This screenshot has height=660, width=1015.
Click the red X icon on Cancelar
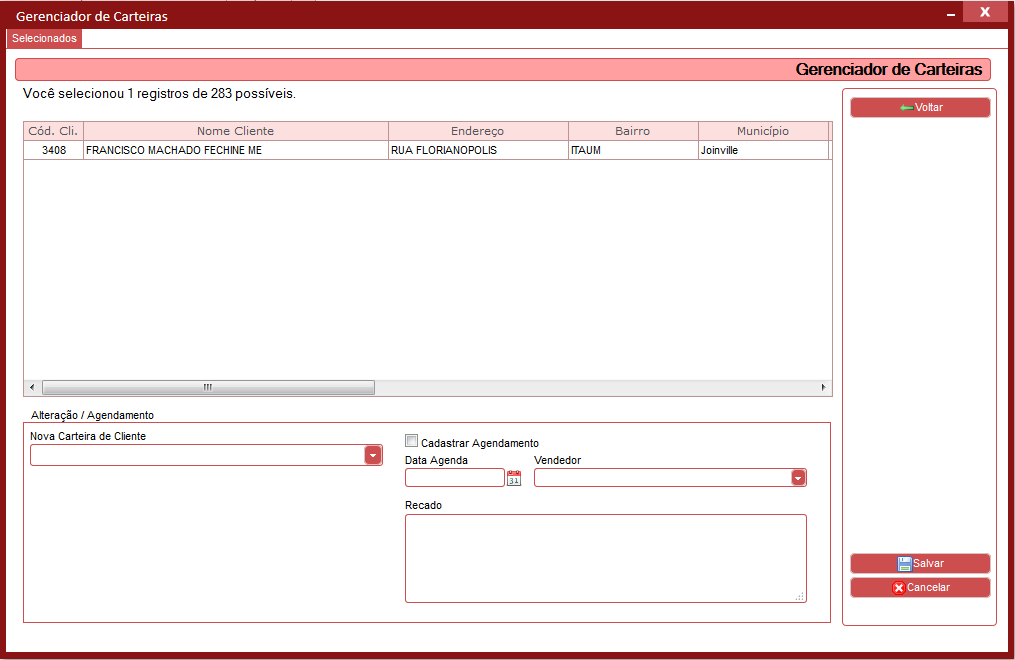(x=898, y=588)
